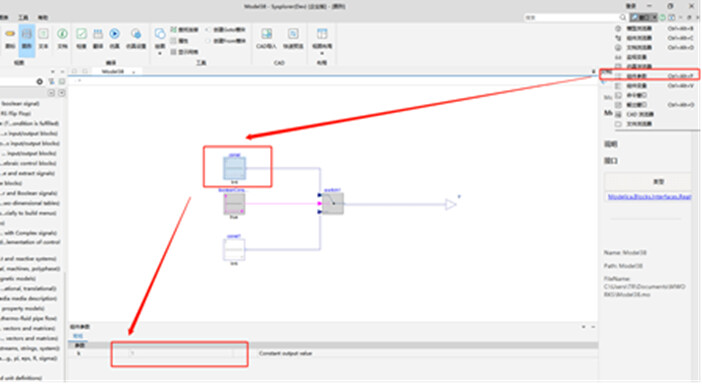Open the Documentation (info) view button
This screenshot has height=384, width=702.
pos(62,38)
